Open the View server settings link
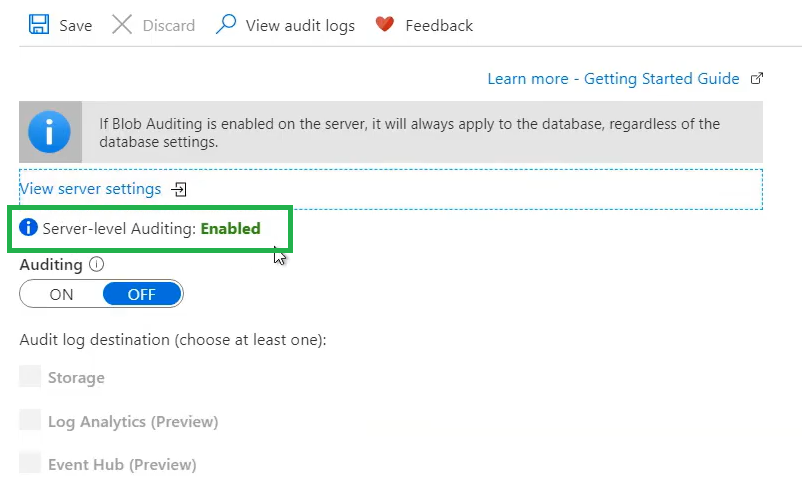The image size is (802, 490). 90,189
